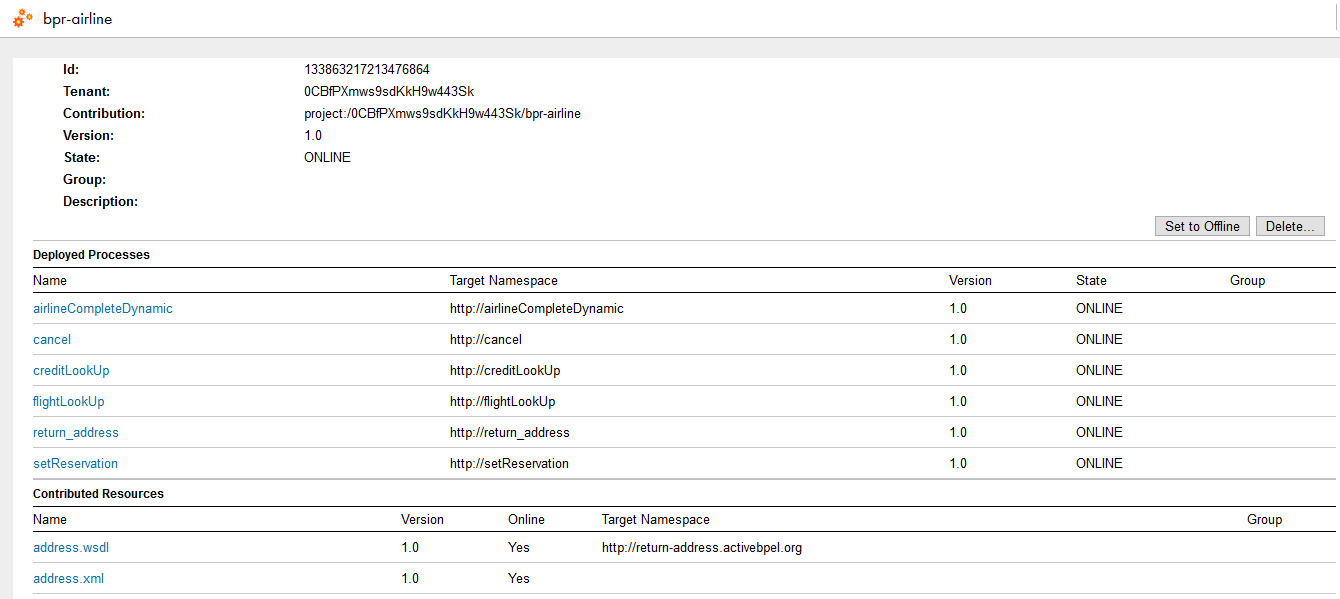Click the http://cancel namespace cell
1340x599 pixels.
486,340
